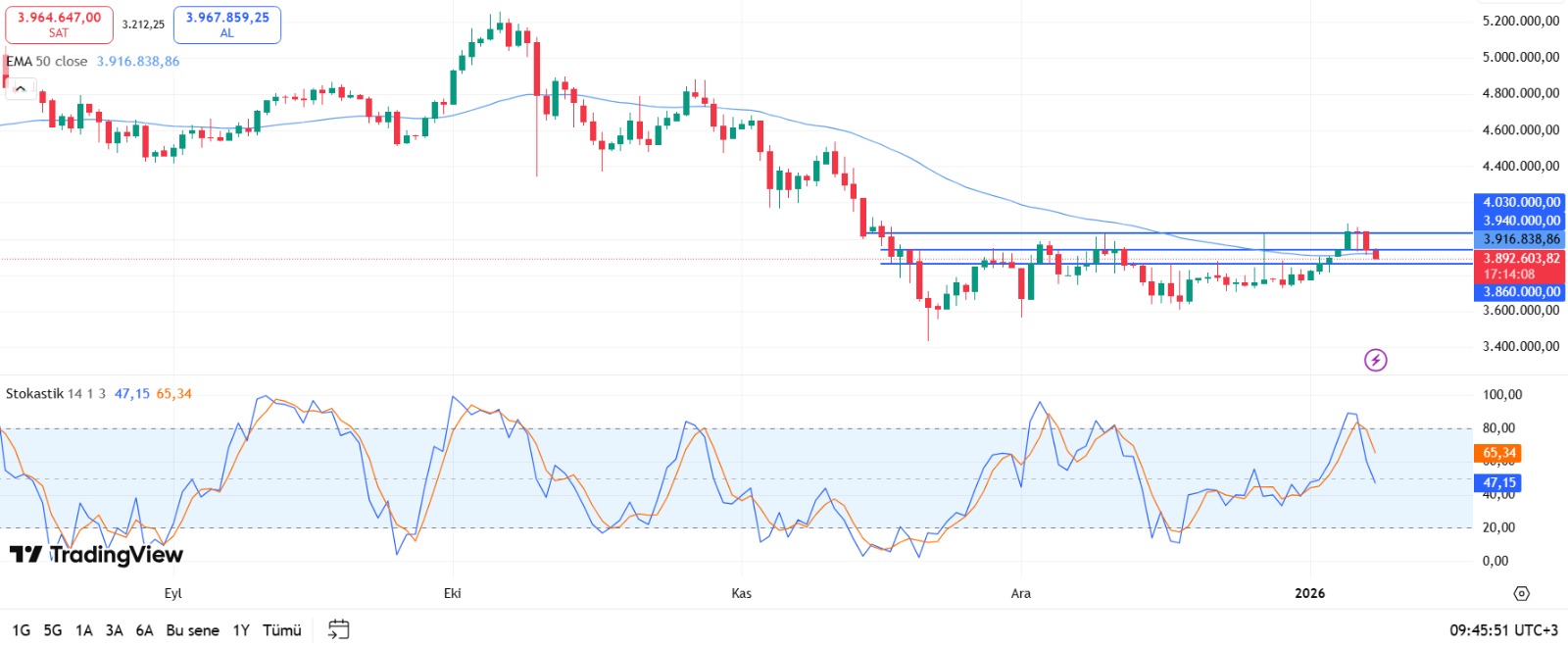This screenshot has width=1568, height=648.
Task: Click the SAT sell price button
Action: pyautogui.click(x=59, y=25)
